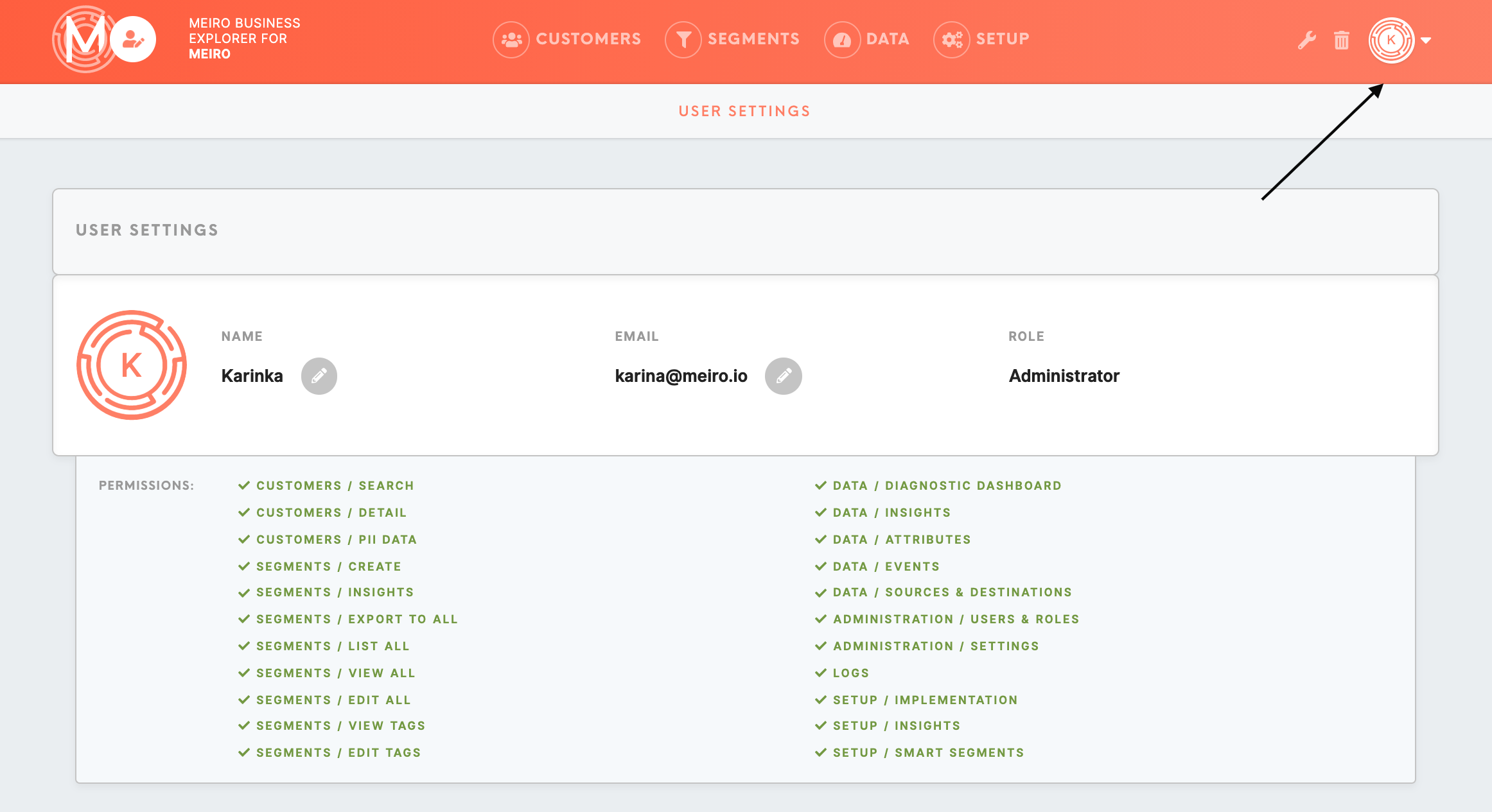
Task: Edit the email pencil button
Action: (784, 376)
